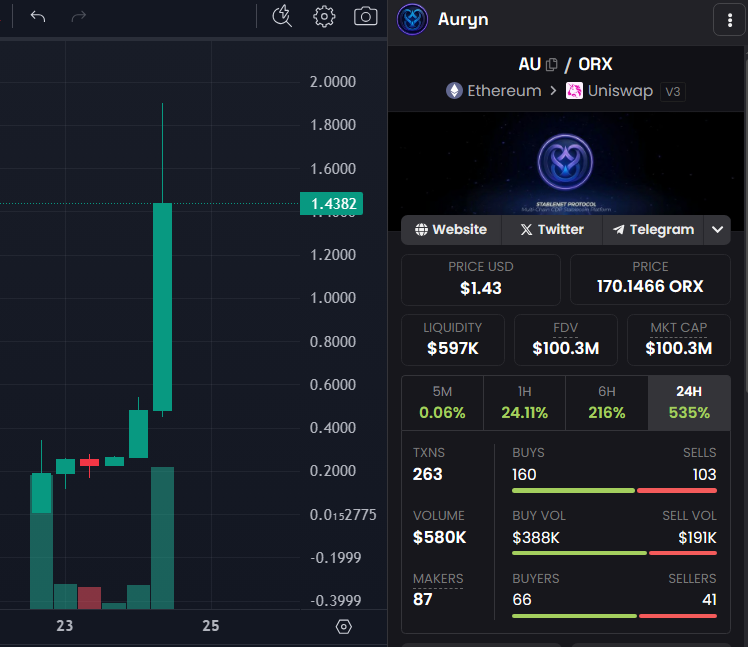Click the date label 25 on axis
Image resolution: width=748 pixels, height=647 pixels.
point(211,626)
